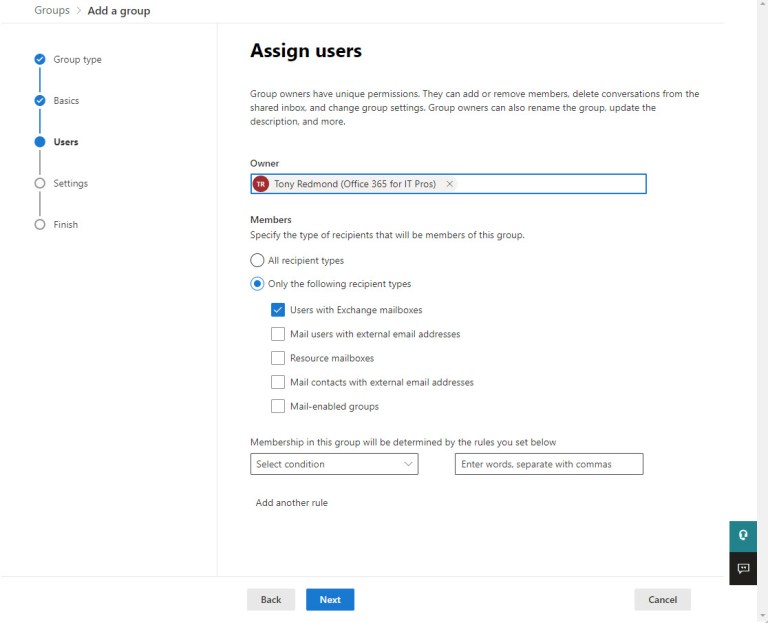Click the Next button
The height and width of the screenshot is (623, 768).
[330, 599]
